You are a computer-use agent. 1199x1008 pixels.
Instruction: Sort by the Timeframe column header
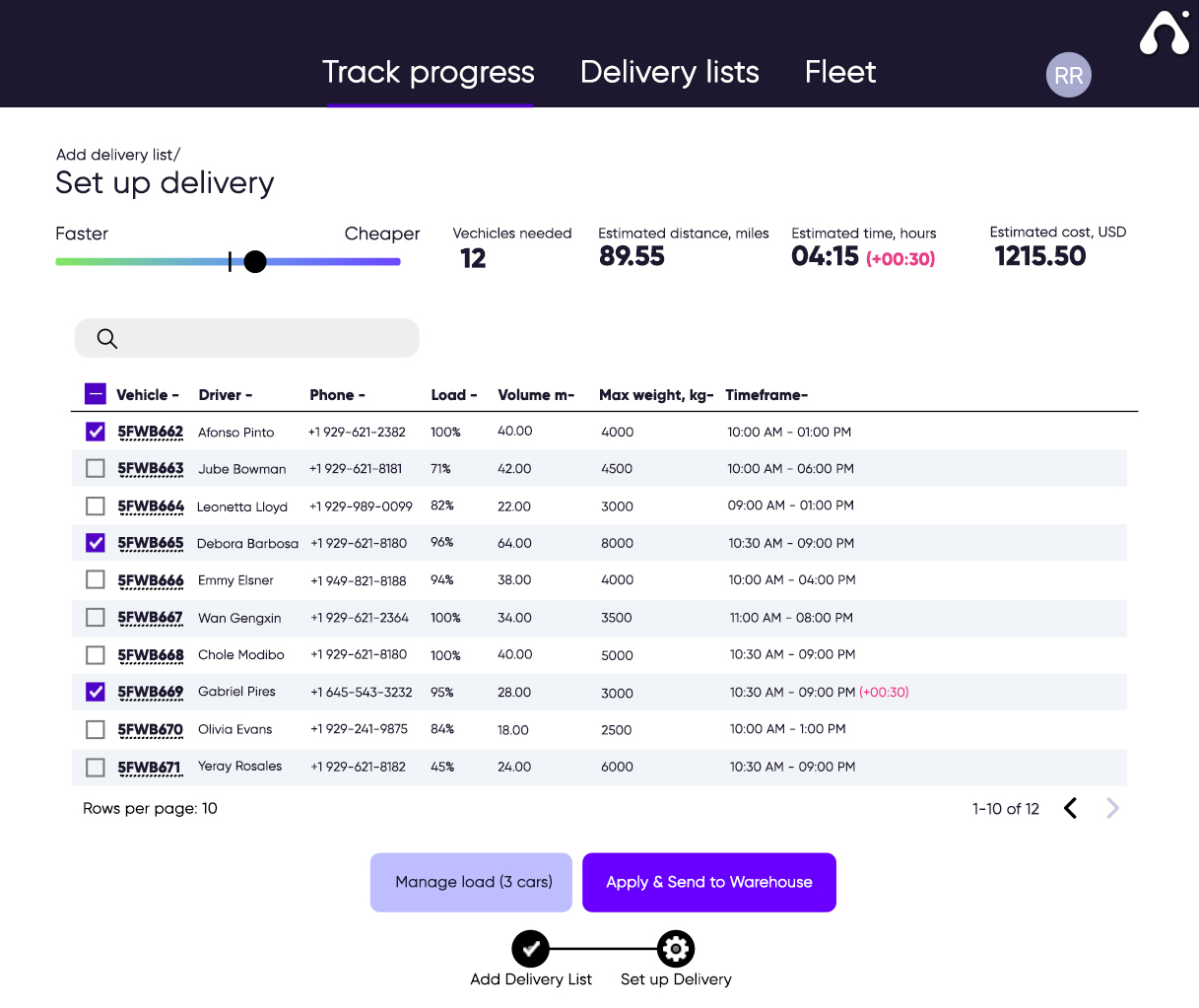click(x=766, y=395)
